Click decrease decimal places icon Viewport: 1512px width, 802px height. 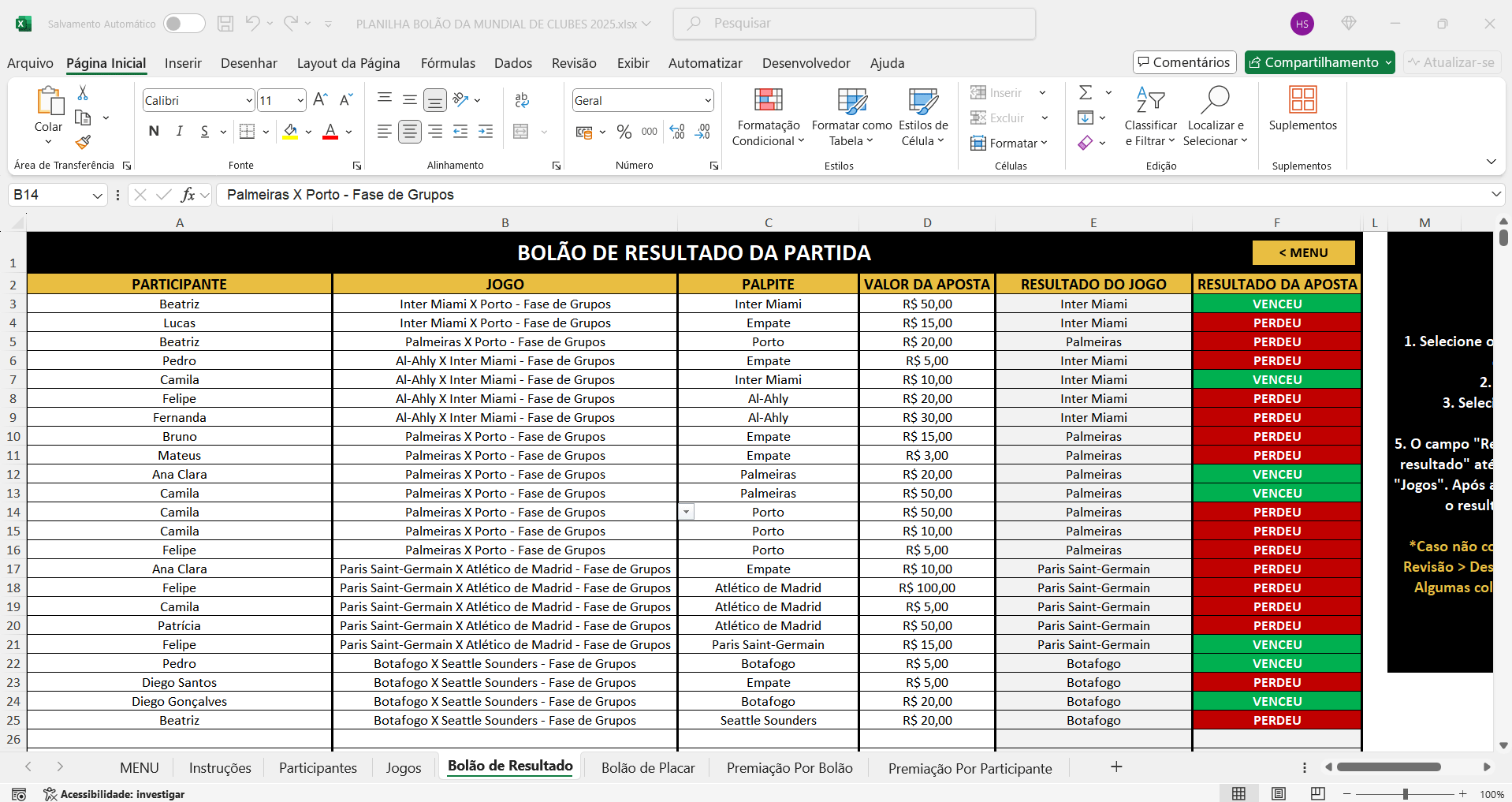[x=702, y=132]
